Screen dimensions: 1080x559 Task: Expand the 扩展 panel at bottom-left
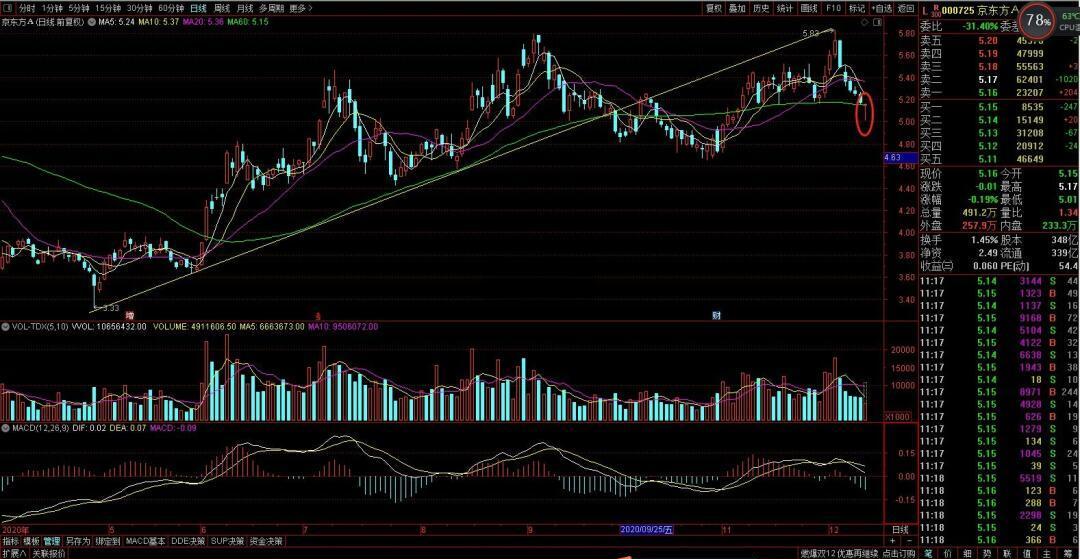click(13, 553)
